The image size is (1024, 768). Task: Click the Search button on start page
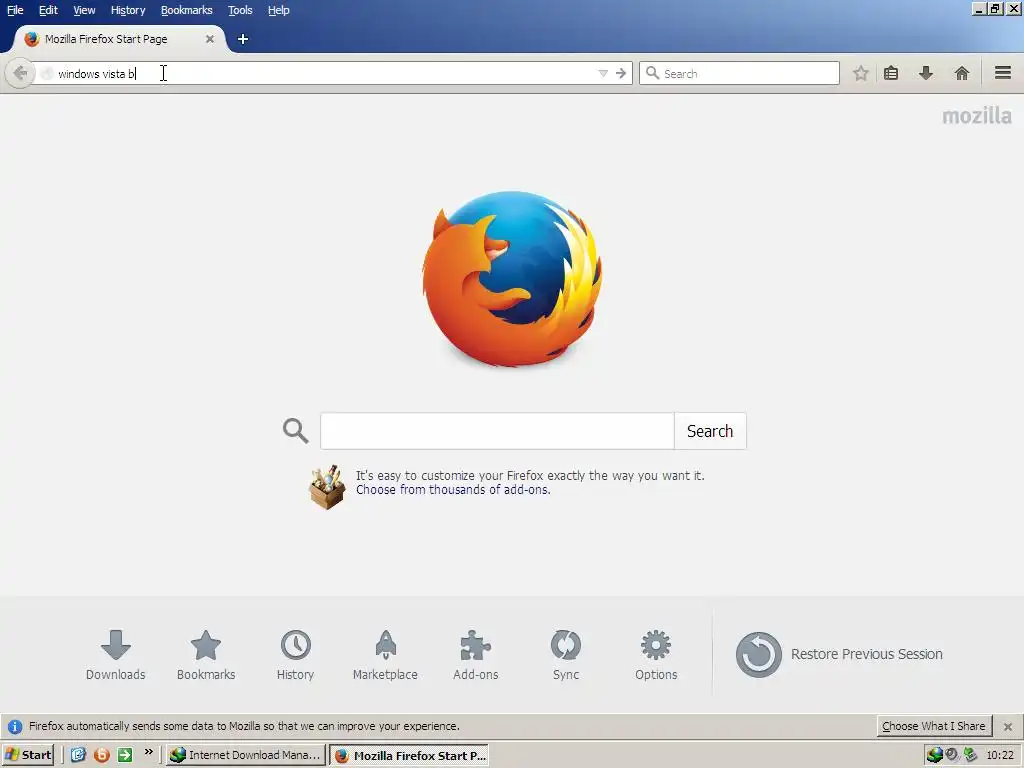[x=710, y=431]
